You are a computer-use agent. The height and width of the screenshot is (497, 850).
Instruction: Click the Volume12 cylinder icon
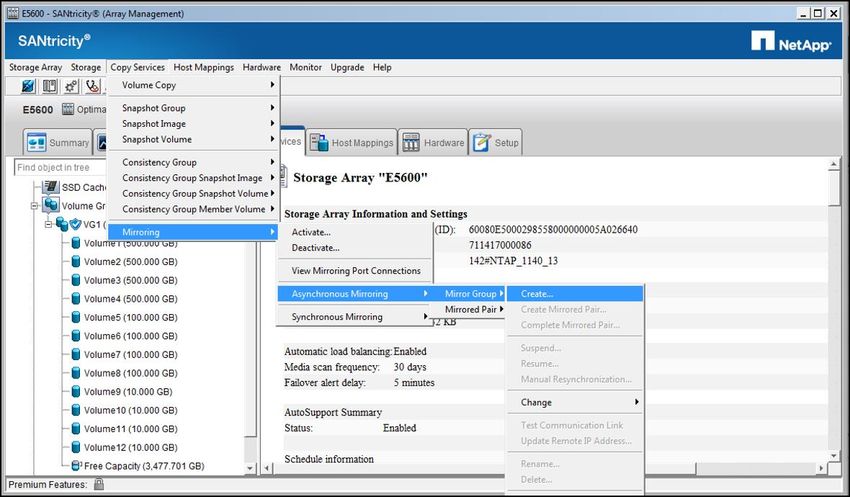(x=76, y=448)
